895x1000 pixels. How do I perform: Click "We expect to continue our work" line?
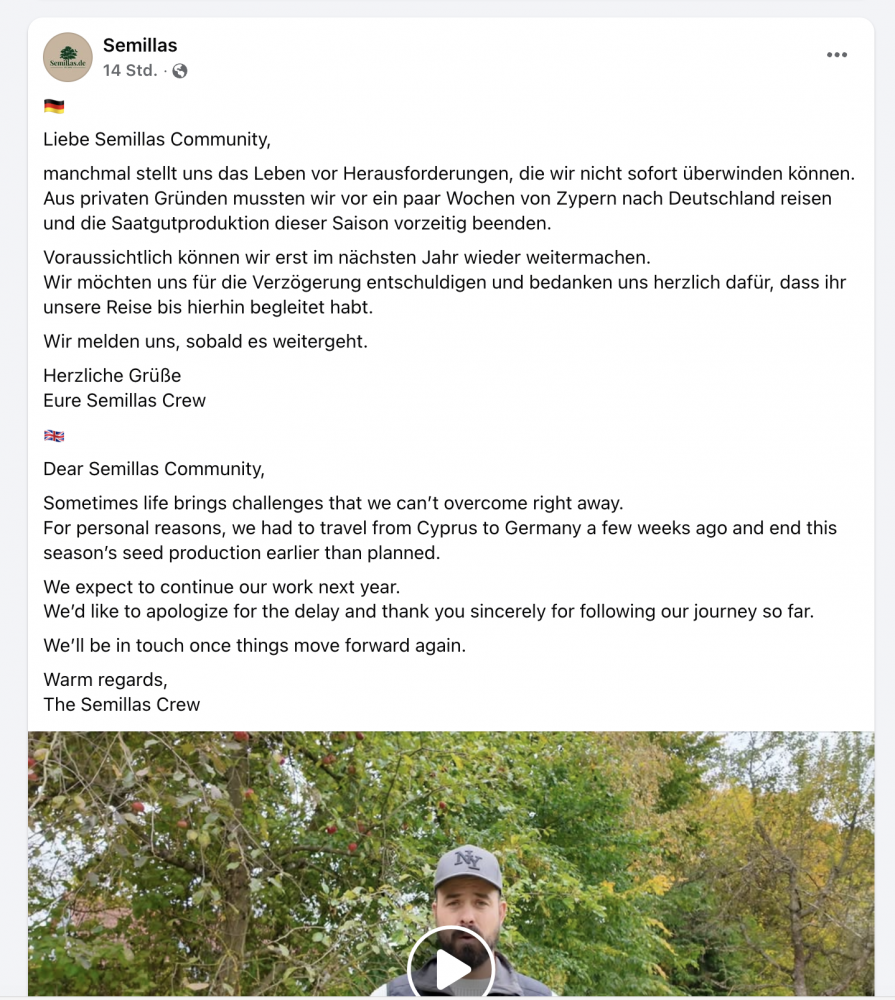click(x=221, y=587)
